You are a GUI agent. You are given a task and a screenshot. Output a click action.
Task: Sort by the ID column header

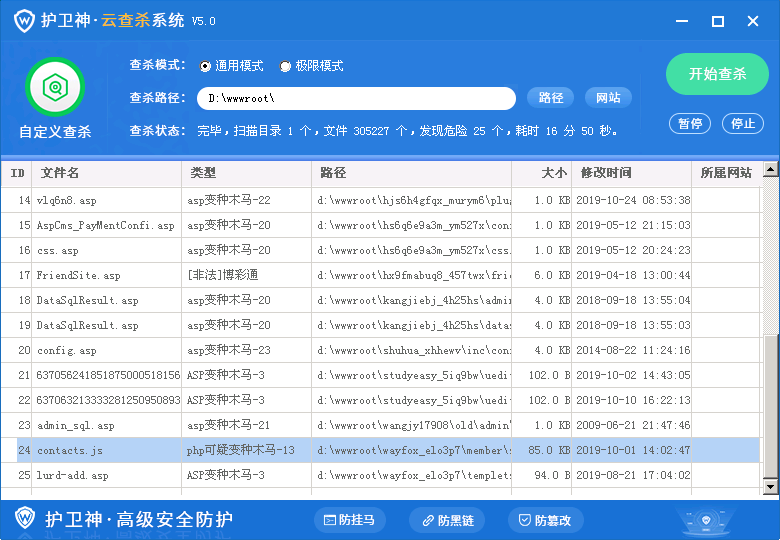(x=16, y=173)
